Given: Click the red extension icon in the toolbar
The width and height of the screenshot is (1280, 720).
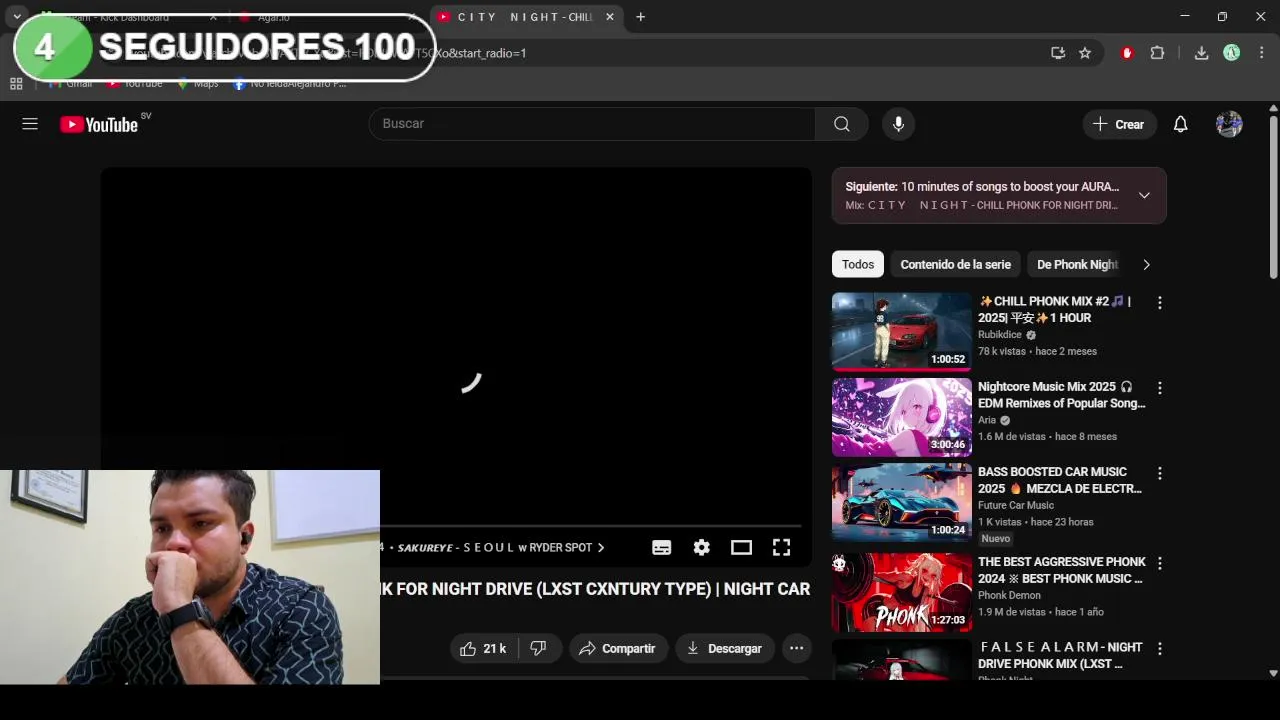Looking at the screenshot, I should pos(1127,53).
